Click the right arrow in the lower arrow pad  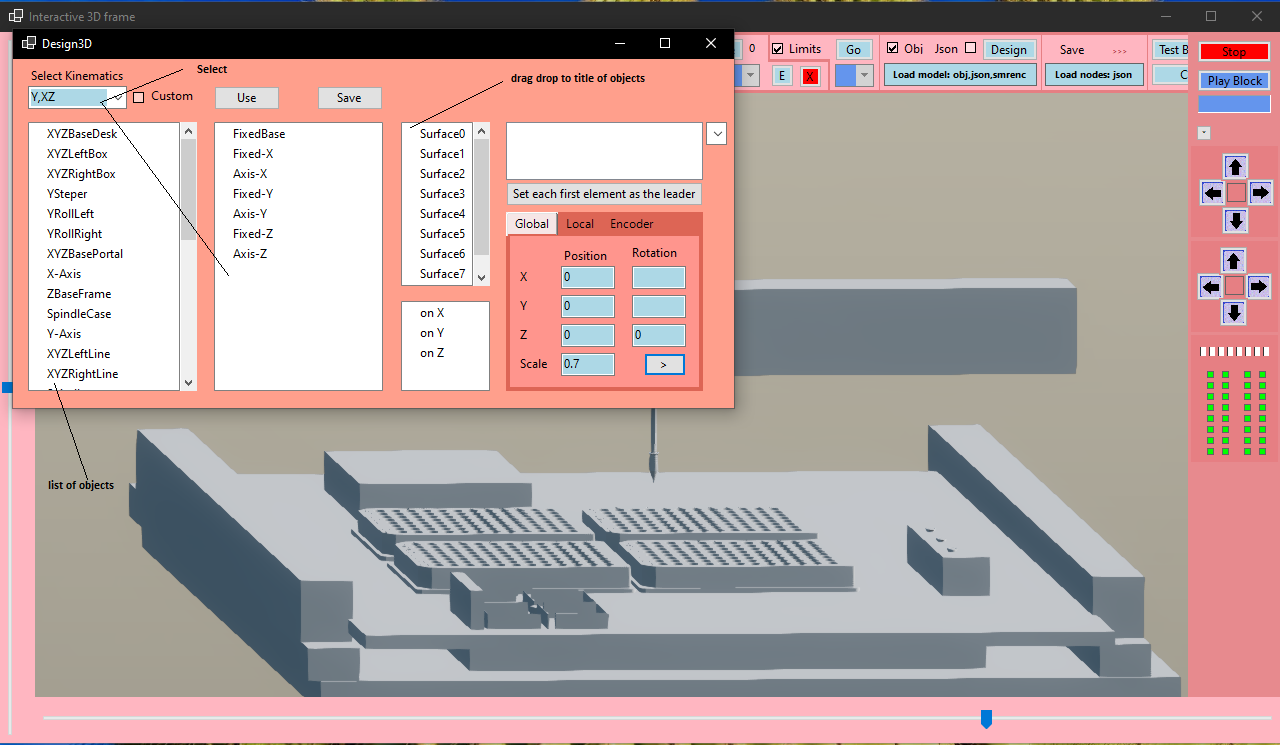point(1258,287)
